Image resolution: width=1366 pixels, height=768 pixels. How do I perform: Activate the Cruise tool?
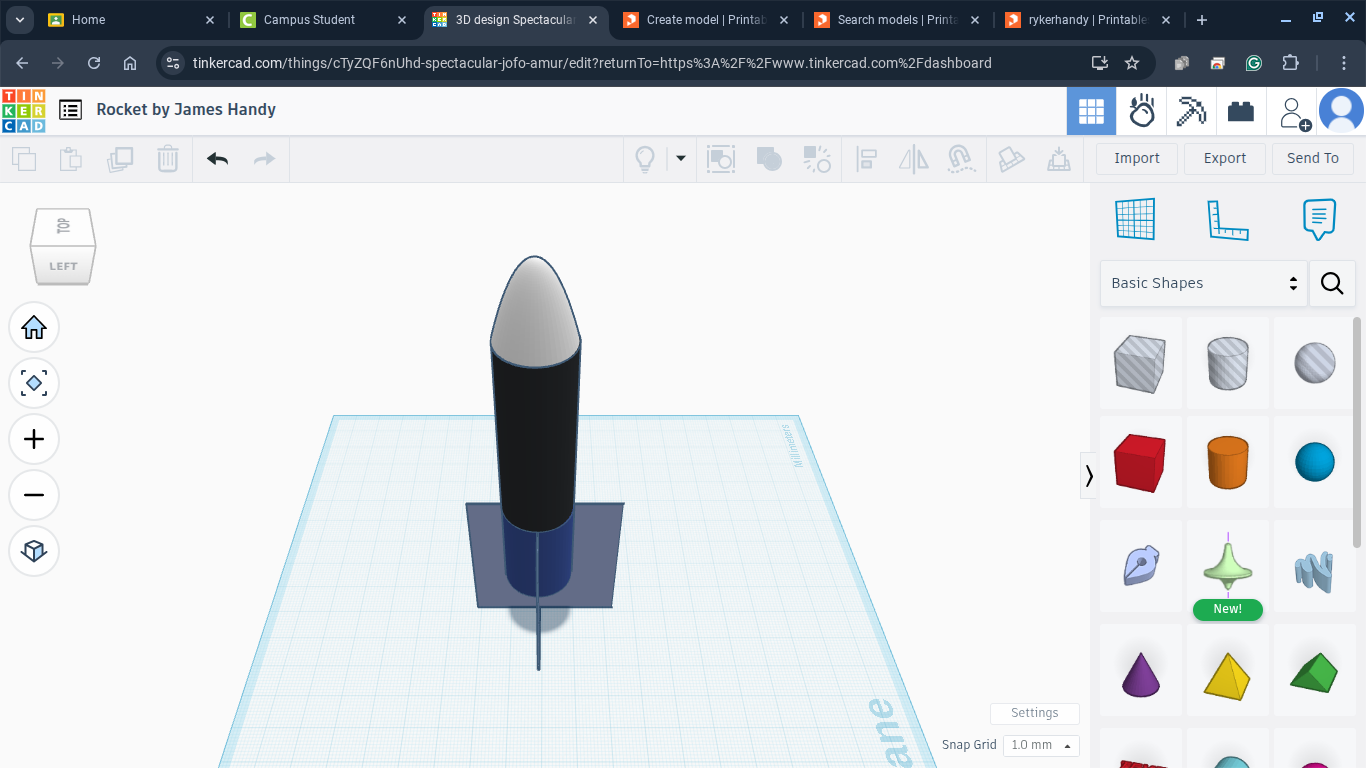pyautogui.click(x=961, y=159)
